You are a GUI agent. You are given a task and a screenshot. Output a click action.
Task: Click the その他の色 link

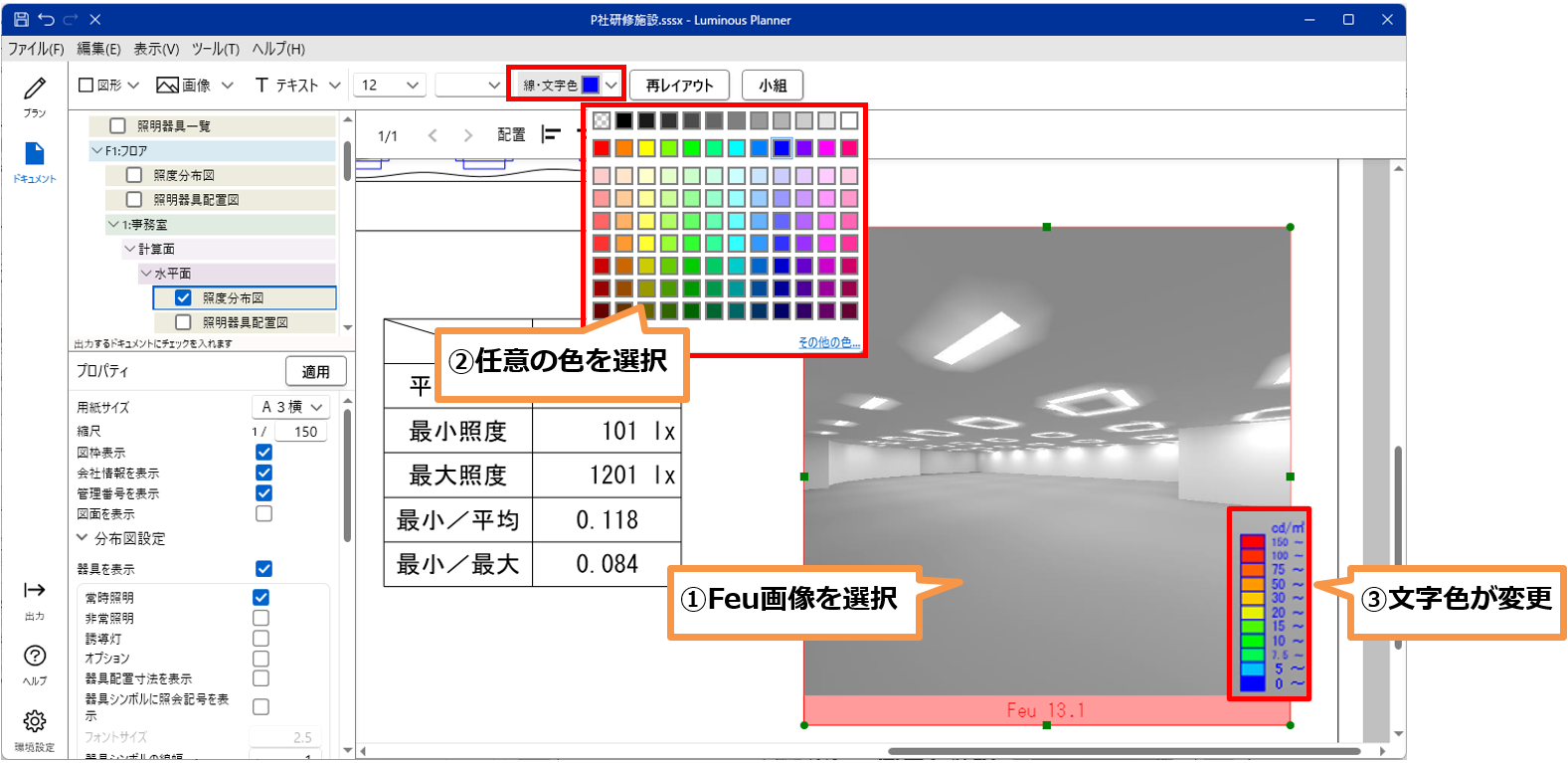pos(828,342)
